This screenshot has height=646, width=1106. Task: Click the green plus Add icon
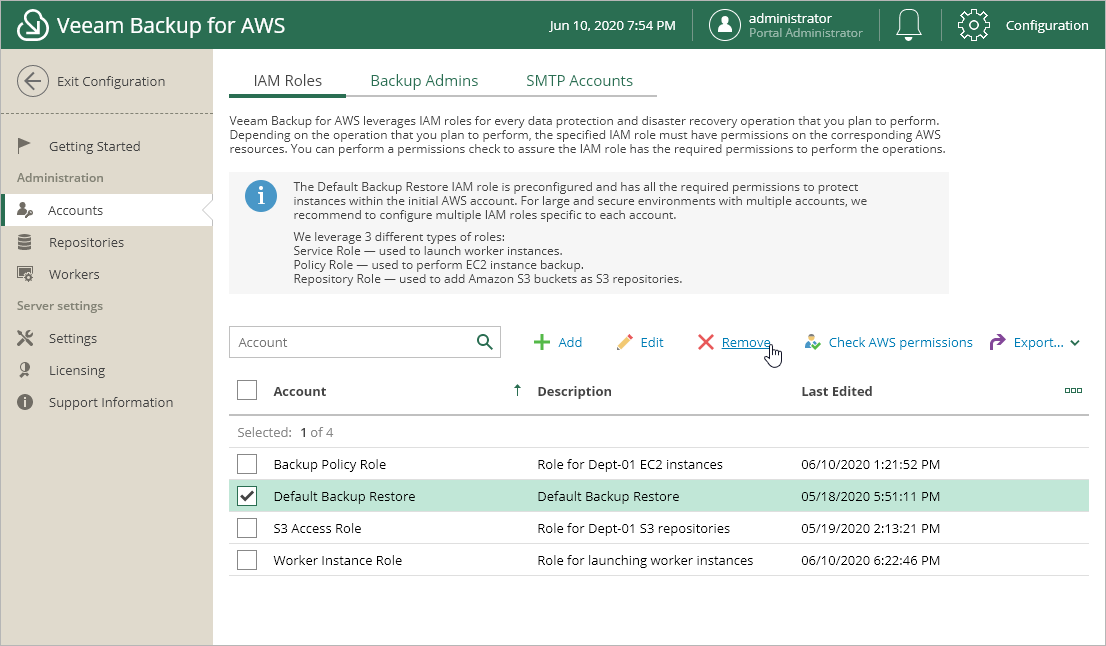542,342
